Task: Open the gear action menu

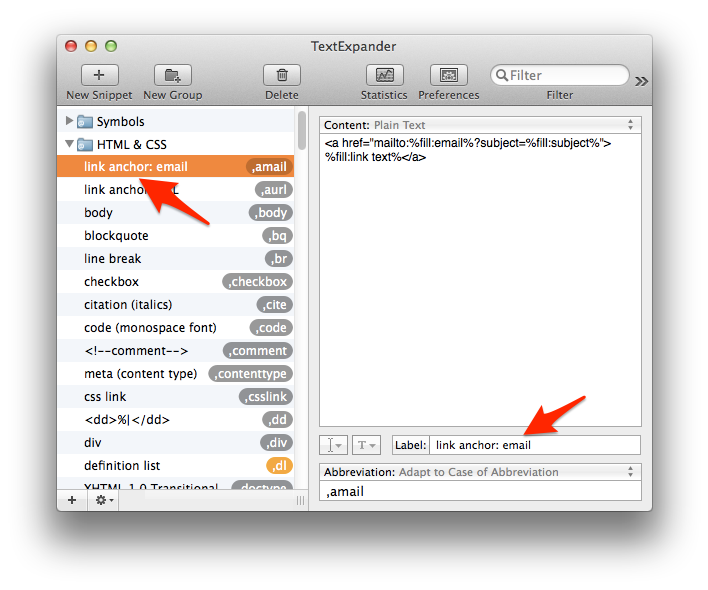Action: (x=104, y=500)
